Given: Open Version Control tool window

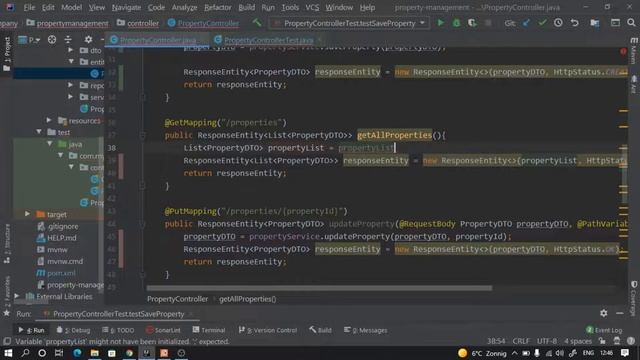Looking at the screenshot, I should click(x=268, y=330).
